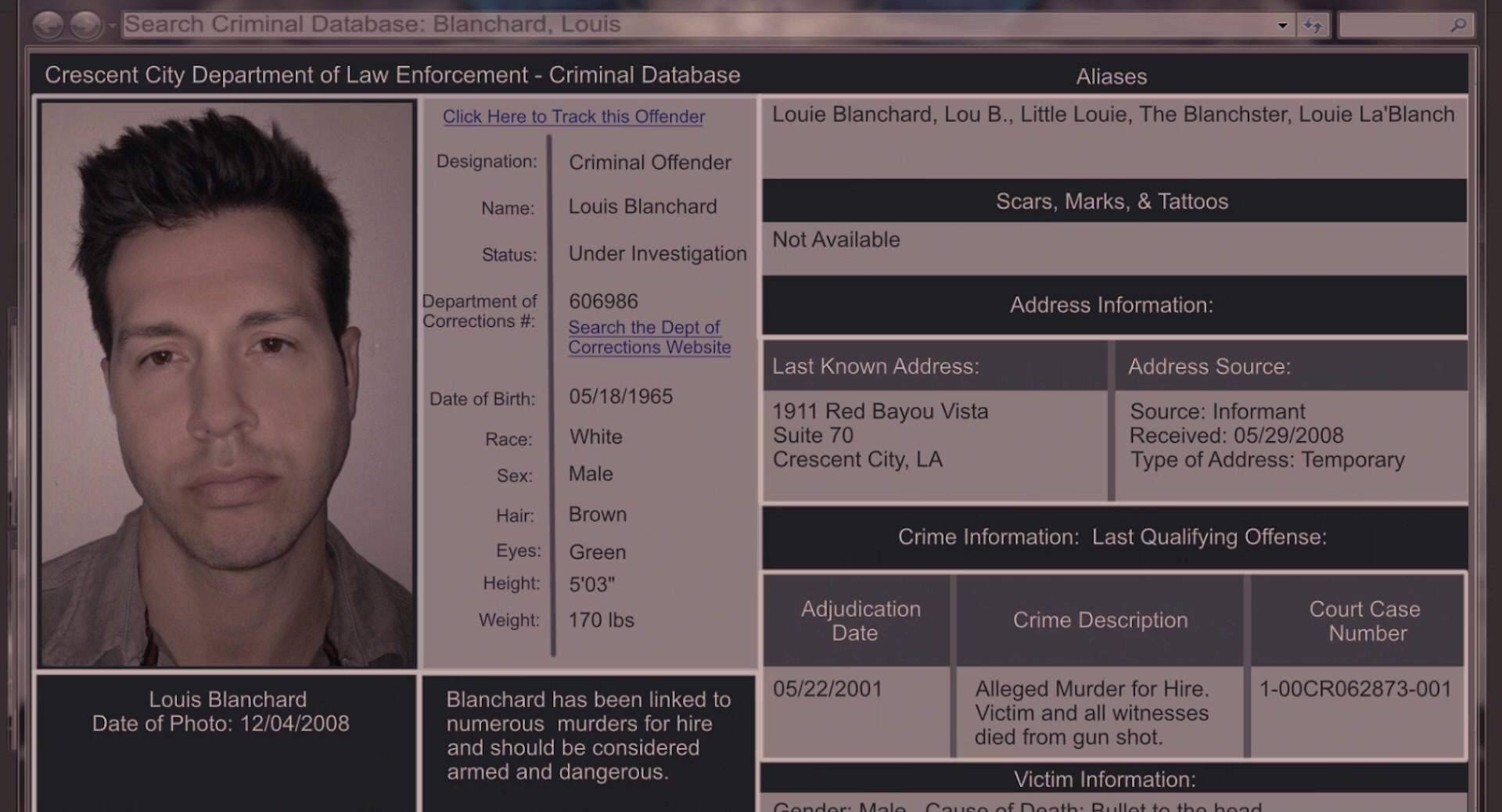Click the Aliases header label
The width and height of the screenshot is (1502, 812).
[1111, 77]
